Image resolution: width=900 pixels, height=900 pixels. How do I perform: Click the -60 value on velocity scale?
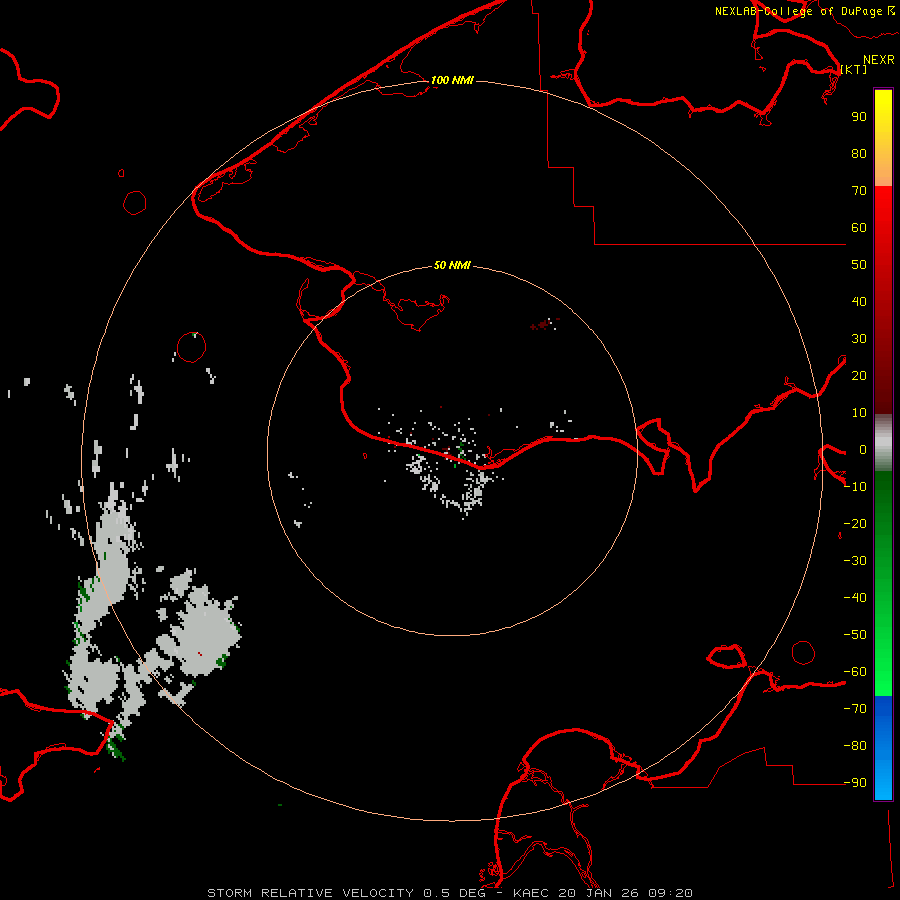click(855, 672)
